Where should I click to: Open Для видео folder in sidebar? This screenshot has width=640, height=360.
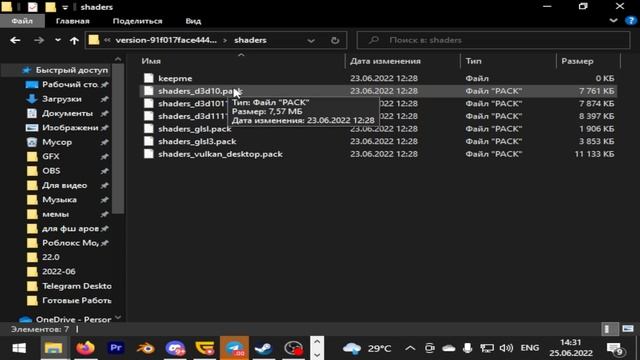[64, 185]
